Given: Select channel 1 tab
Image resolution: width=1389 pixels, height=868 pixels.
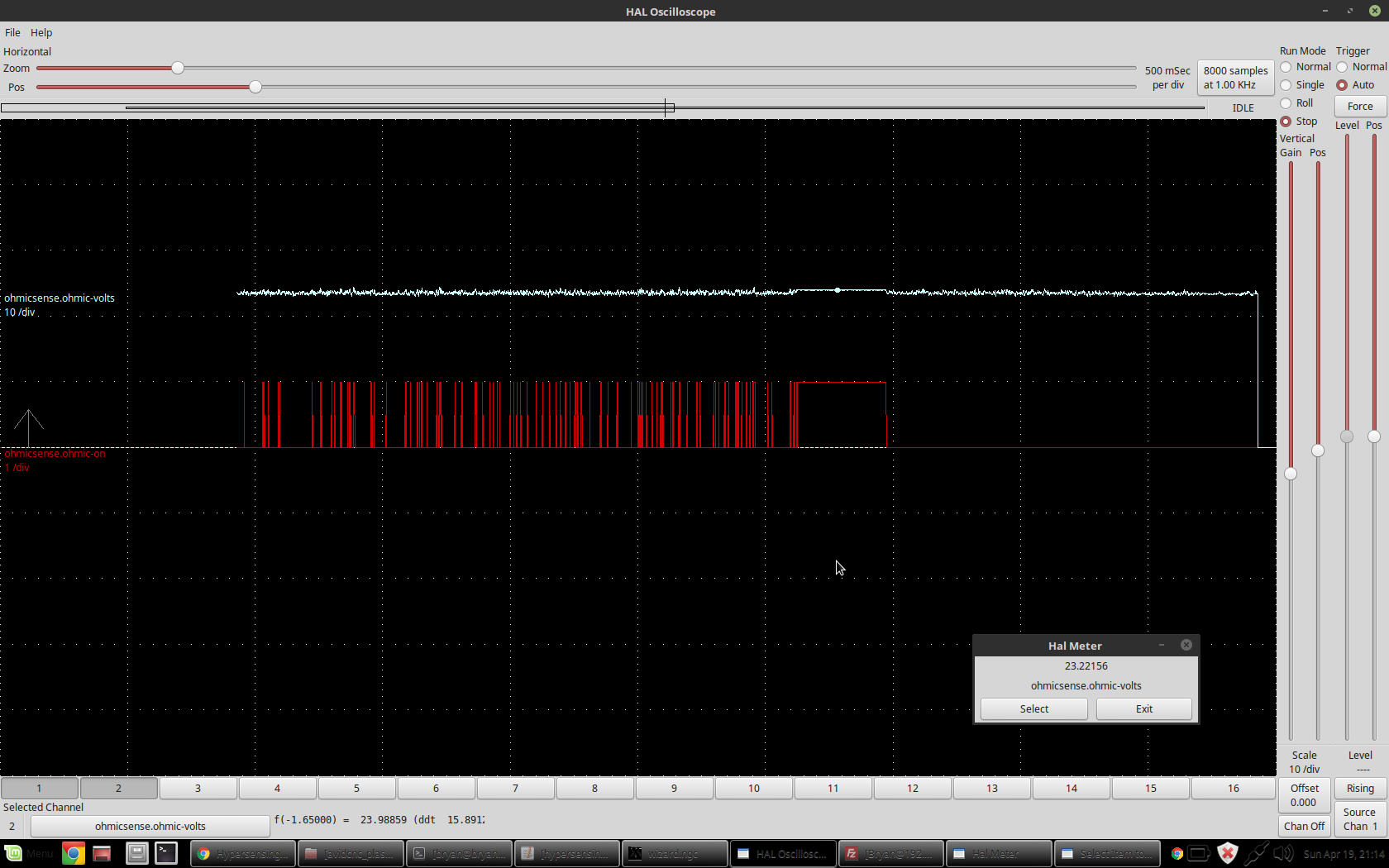Looking at the screenshot, I should pos(39,788).
